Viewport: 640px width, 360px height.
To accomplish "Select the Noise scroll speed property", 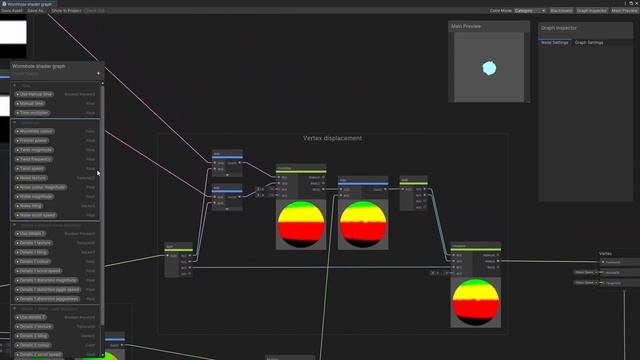I will pyautogui.click(x=36, y=215).
